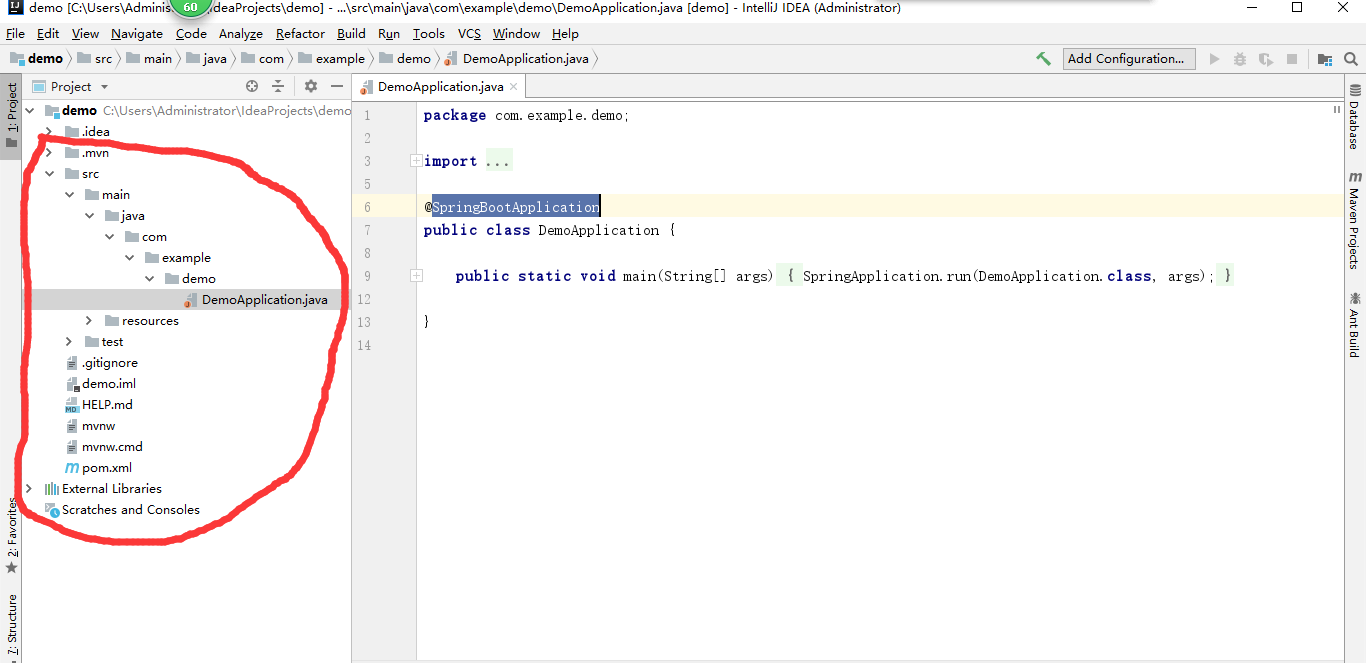Open the Refactor menu
Viewport: 1366px width, 663px height.
(300, 34)
